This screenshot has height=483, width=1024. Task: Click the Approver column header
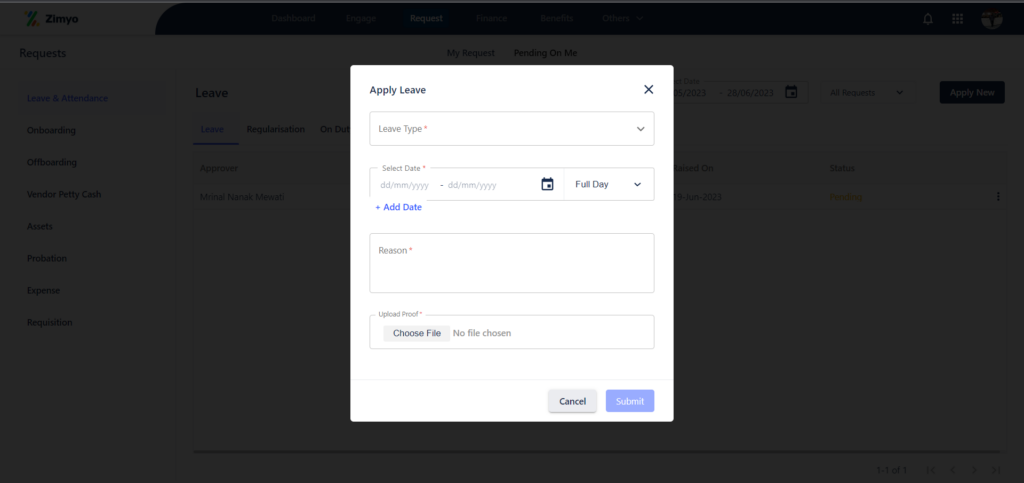pos(219,168)
